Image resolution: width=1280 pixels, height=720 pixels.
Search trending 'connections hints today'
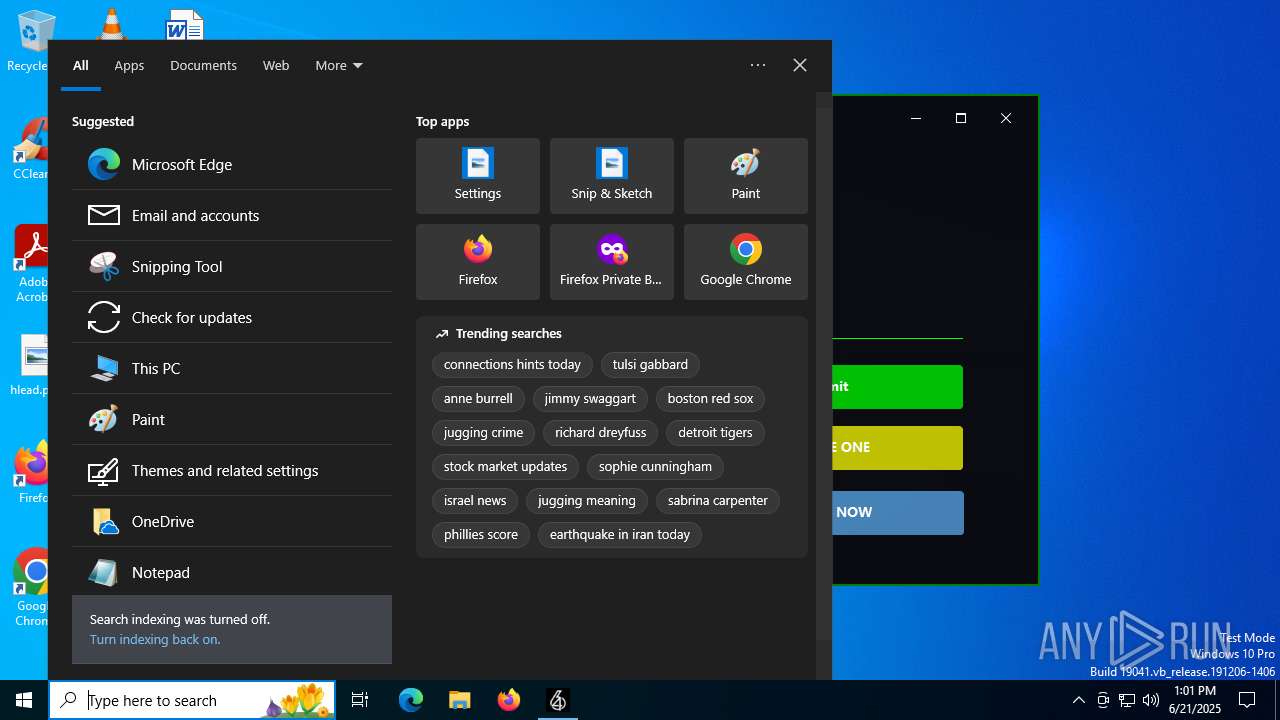click(x=512, y=365)
